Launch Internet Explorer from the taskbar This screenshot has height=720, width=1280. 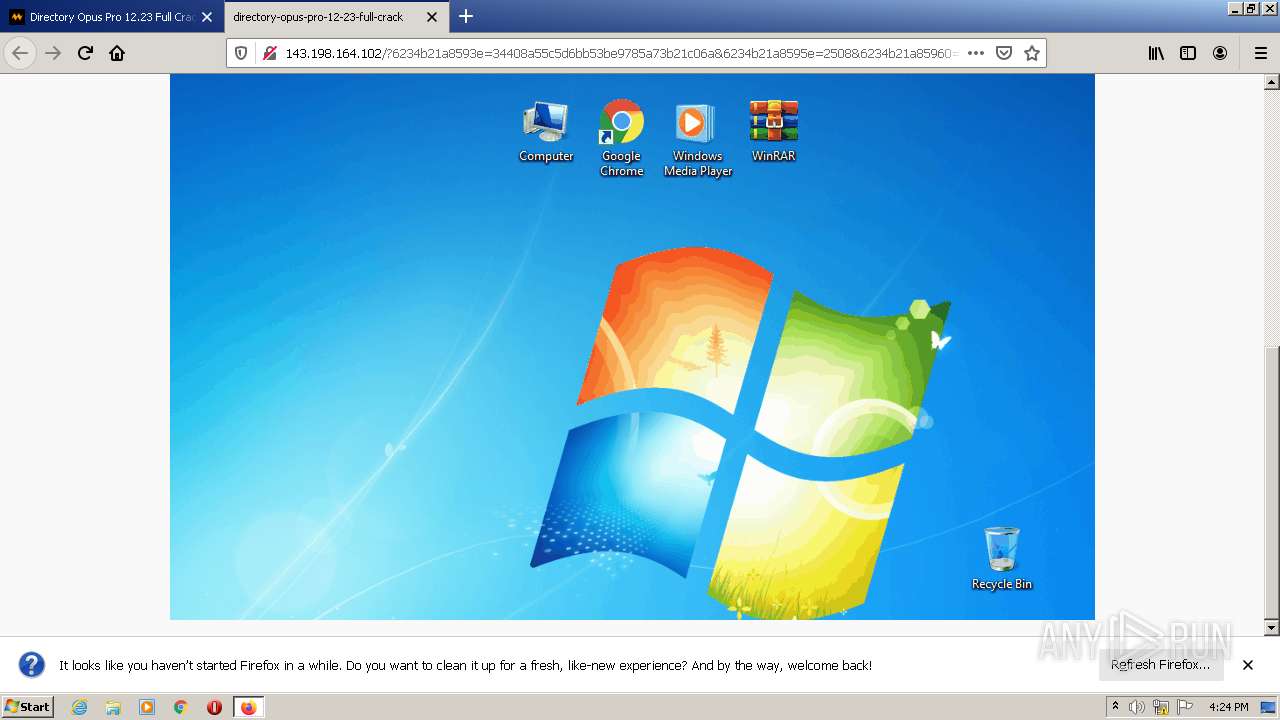pyautogui.click(x=80, y=707)
